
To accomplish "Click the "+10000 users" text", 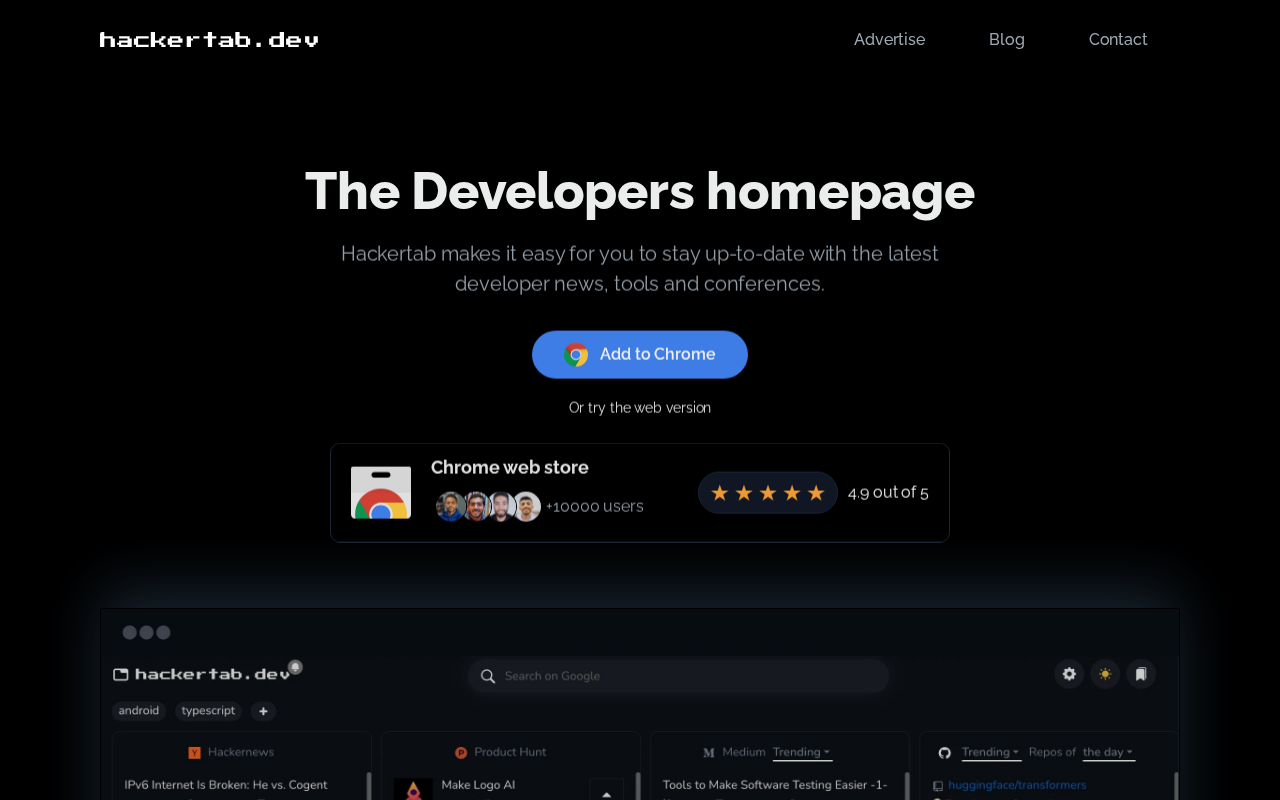I will pos(595,506).
